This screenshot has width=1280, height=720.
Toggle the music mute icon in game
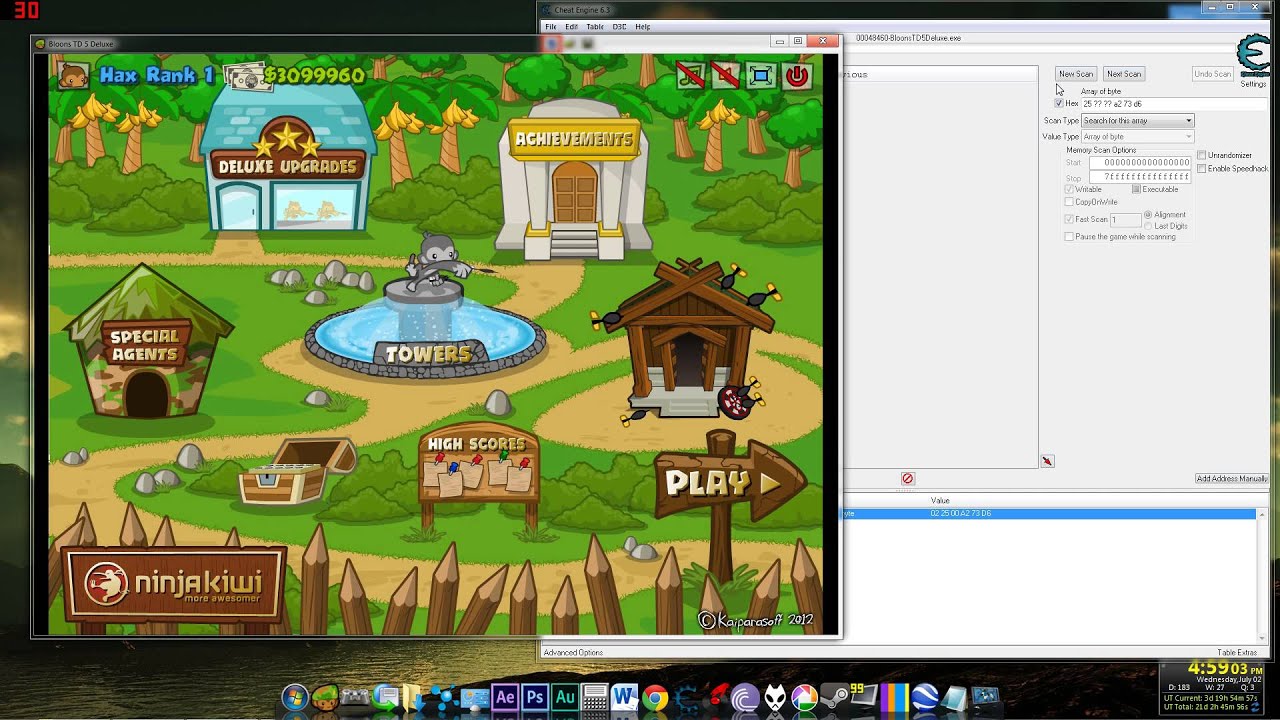pyautogui.click(x=690, y=75)
